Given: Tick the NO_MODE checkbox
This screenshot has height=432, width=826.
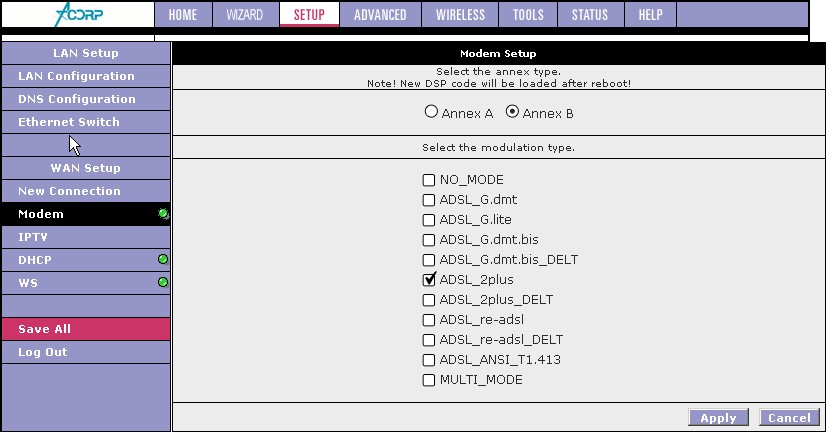Looking at the screenshot, I should point(429,180).
